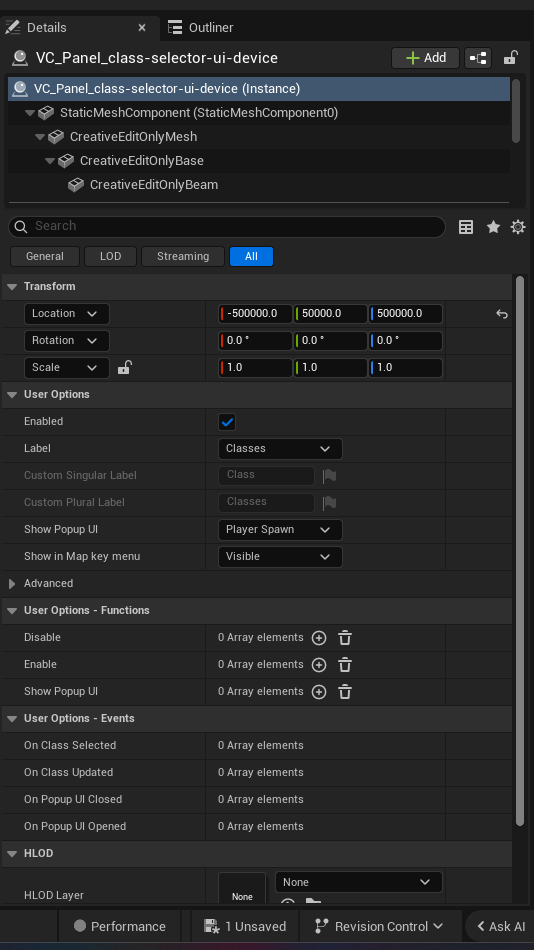The image size is (534, 950).
Task: Collapse User Options - Functions section
Action: tap(12, 611)
